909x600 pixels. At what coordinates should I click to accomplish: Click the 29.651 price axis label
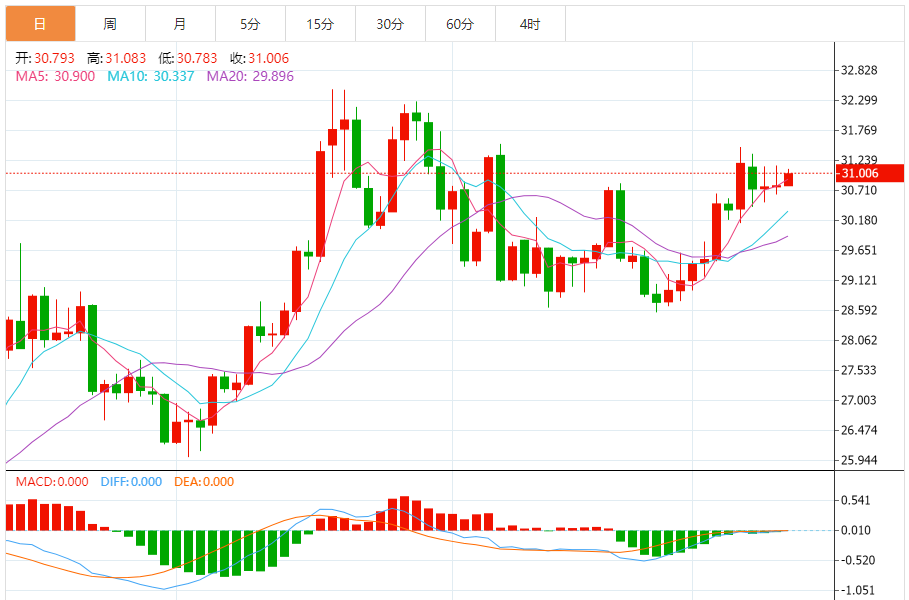click(x=859, y=250)
